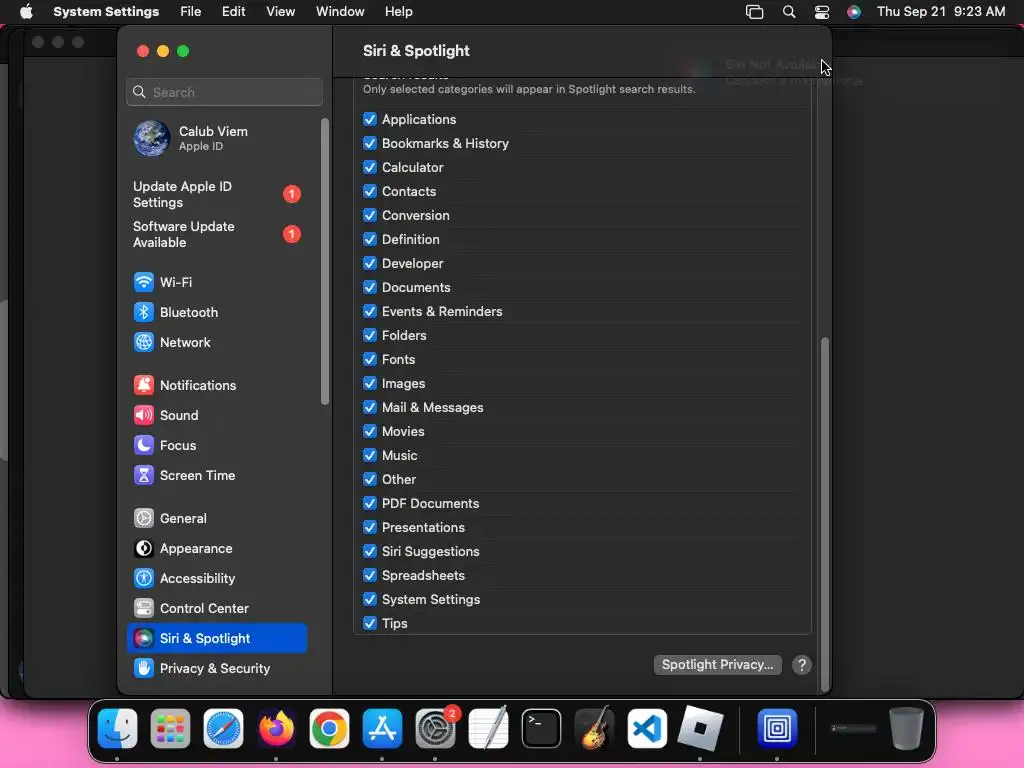Viewport: 1024px width, 768px height.
Task: Open App Store from the Dock
Action: (x=382, y=728)
